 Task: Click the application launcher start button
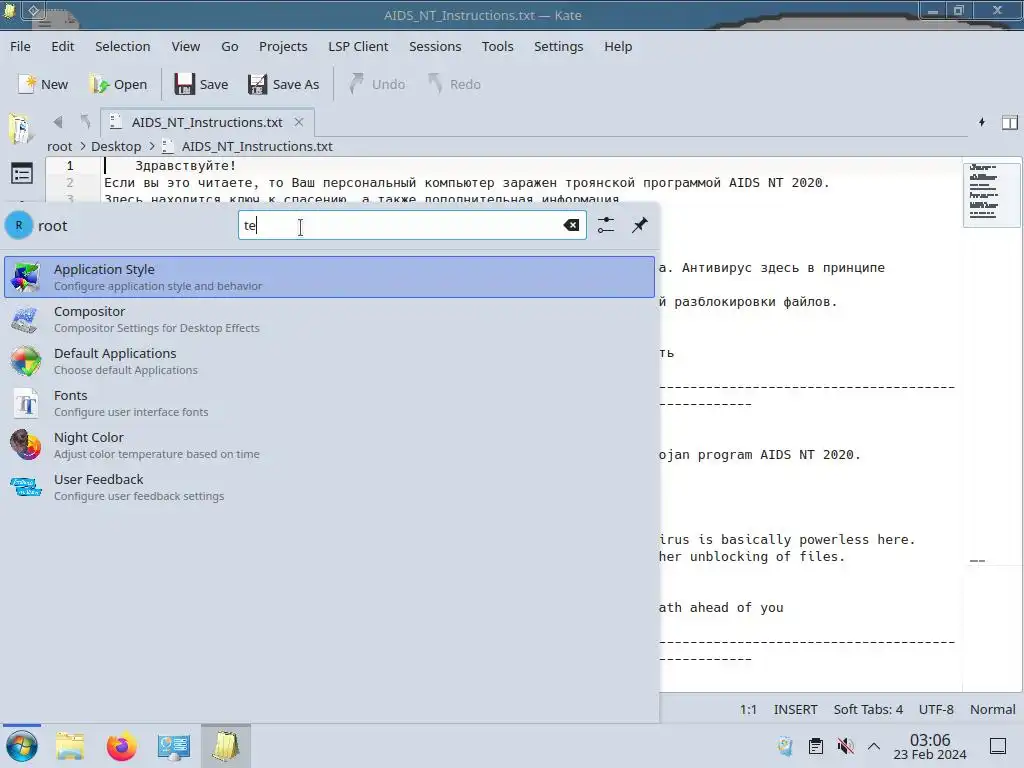(22, 746)
